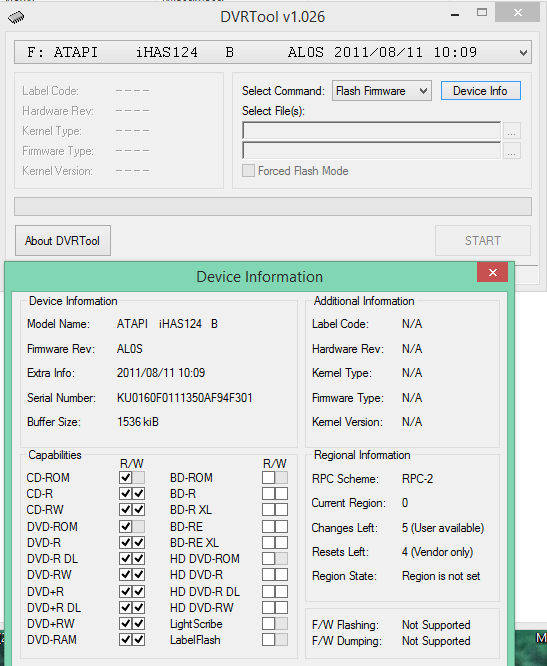
Task: Toggle CD-R write checkbox
Action: click(138, 494)
